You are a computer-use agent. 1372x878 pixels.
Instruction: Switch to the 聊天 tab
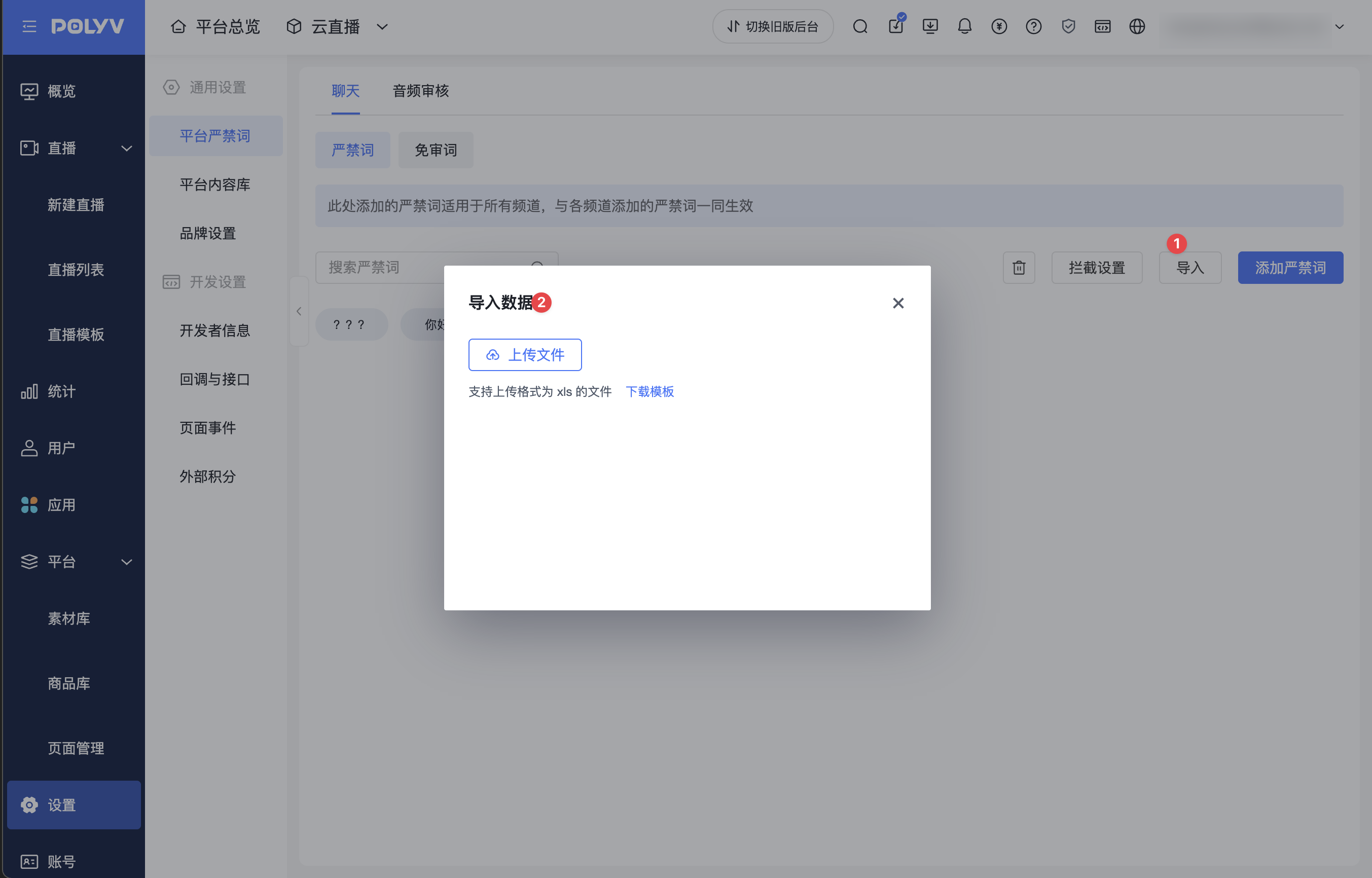(x=346, y=91)
